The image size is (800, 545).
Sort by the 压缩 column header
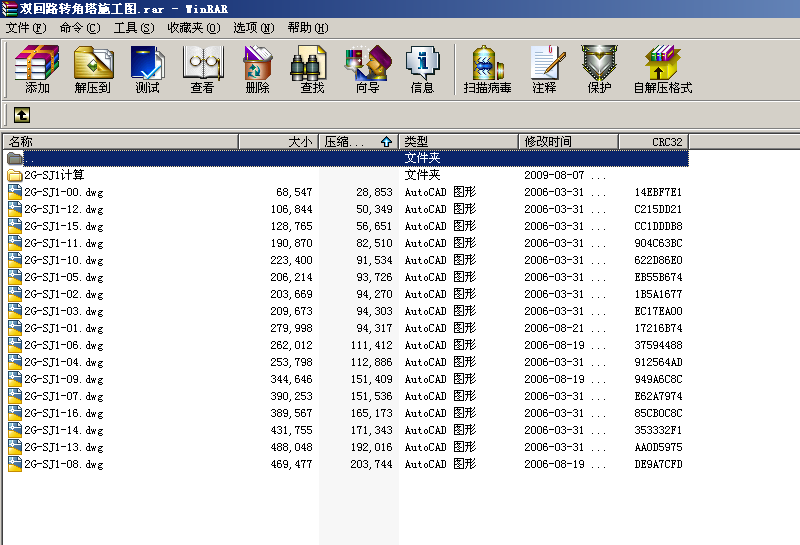(x=359, y=141)
